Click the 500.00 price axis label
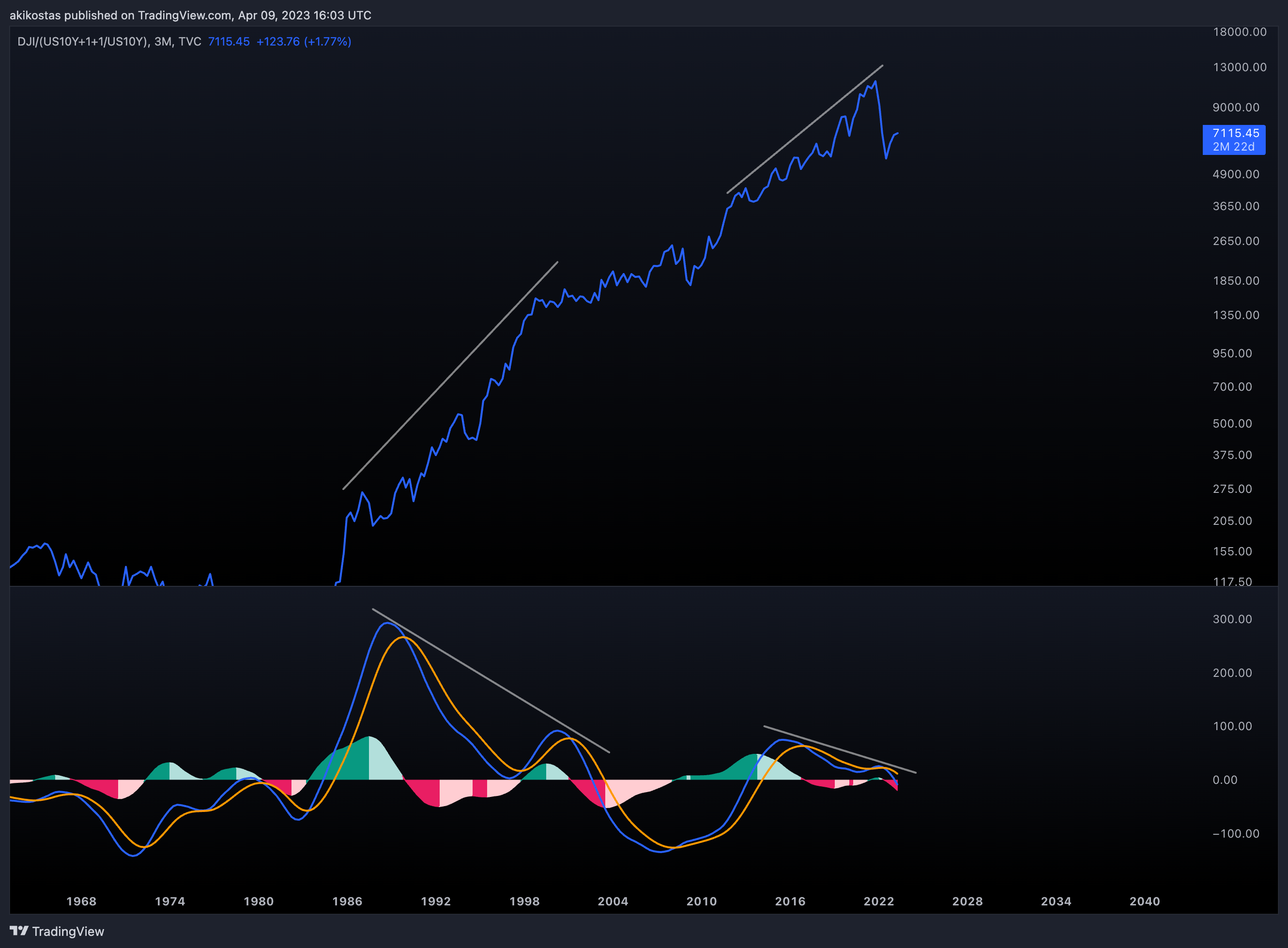The height and width of the screenshot is (948, 1288). click(1232, 424)
